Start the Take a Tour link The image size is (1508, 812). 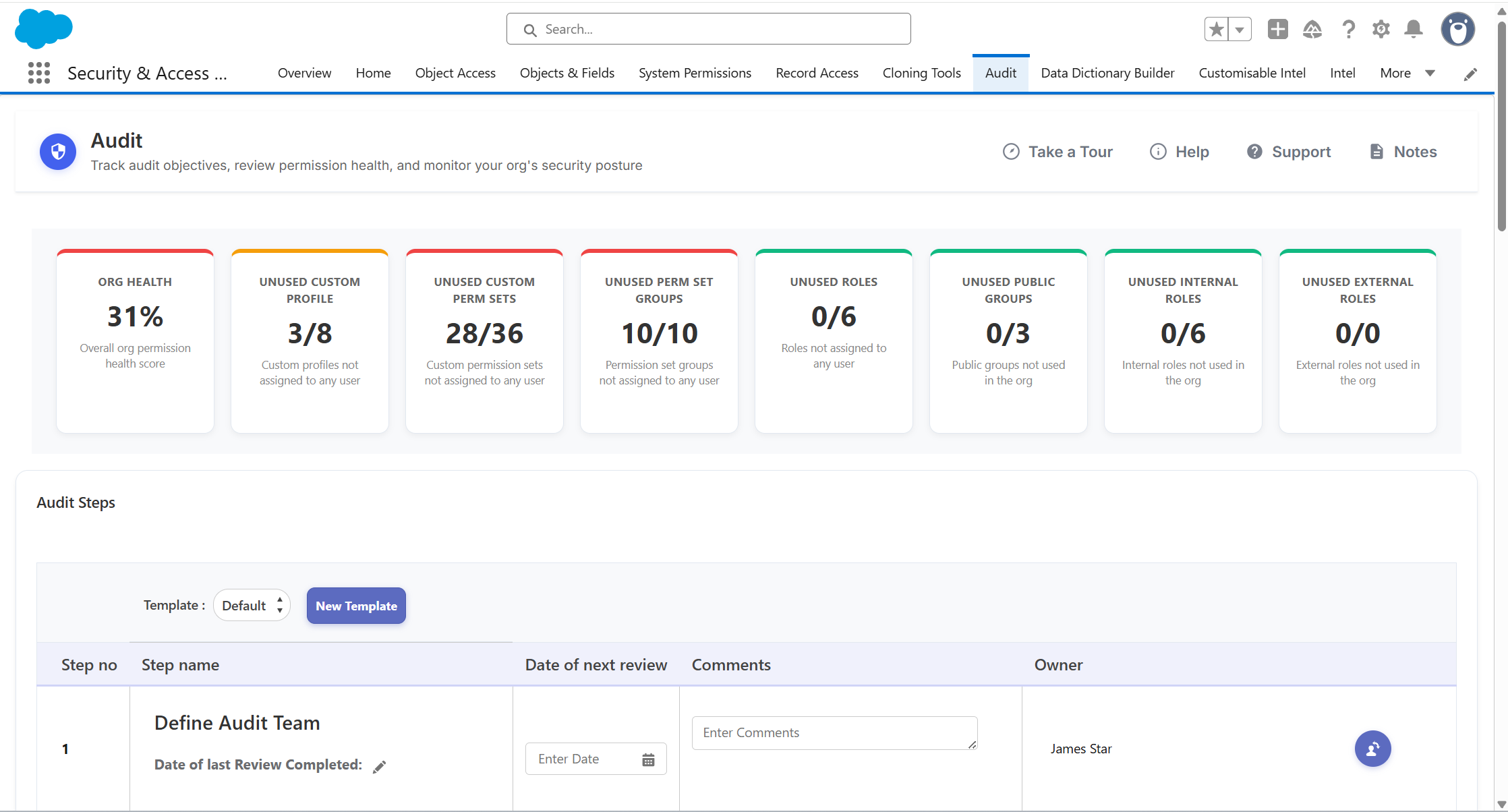point(1057,152)
